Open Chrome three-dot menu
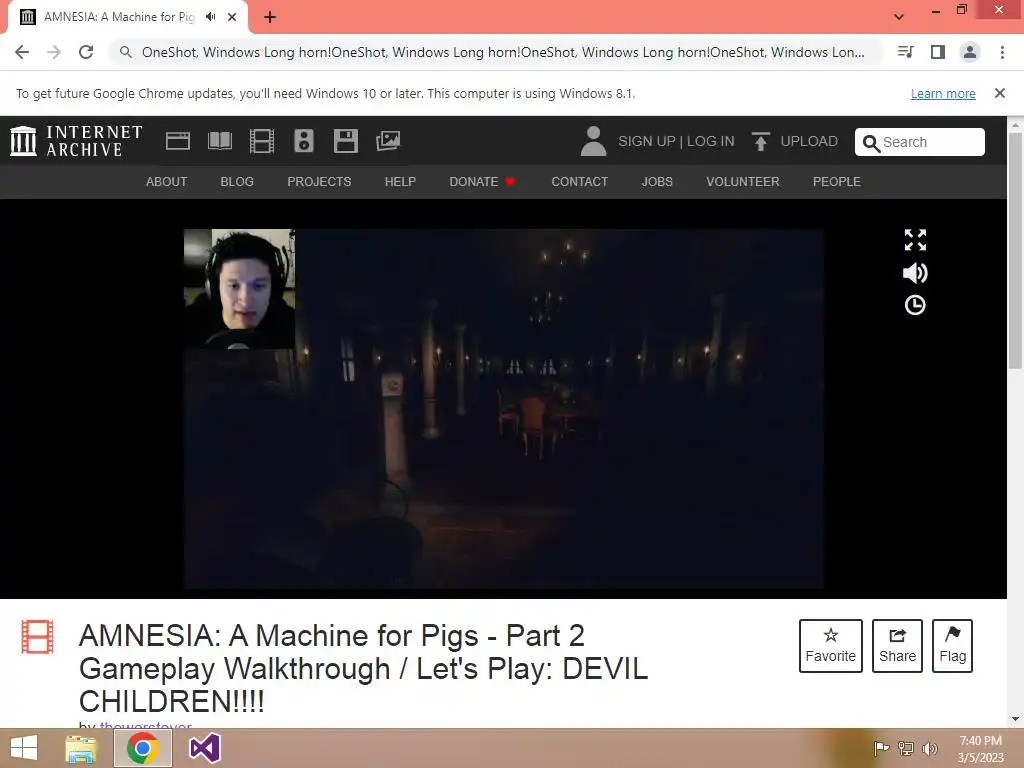This screenshot has height=768, width=1024. click(x=1002, y=52)
